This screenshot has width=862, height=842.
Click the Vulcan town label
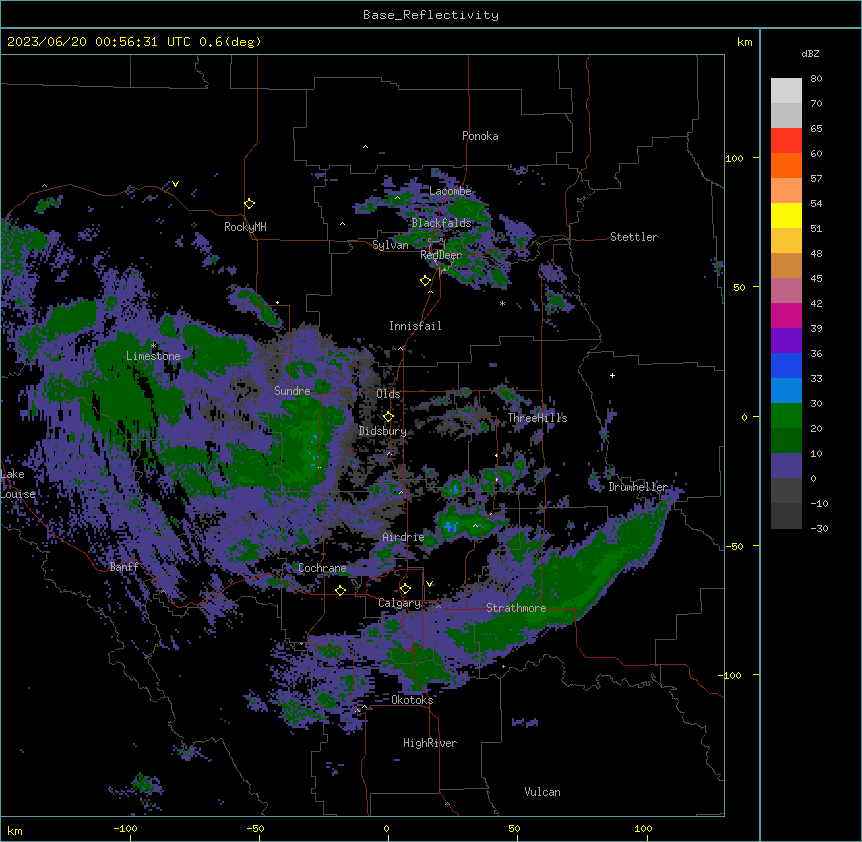[x=542, y=792]
